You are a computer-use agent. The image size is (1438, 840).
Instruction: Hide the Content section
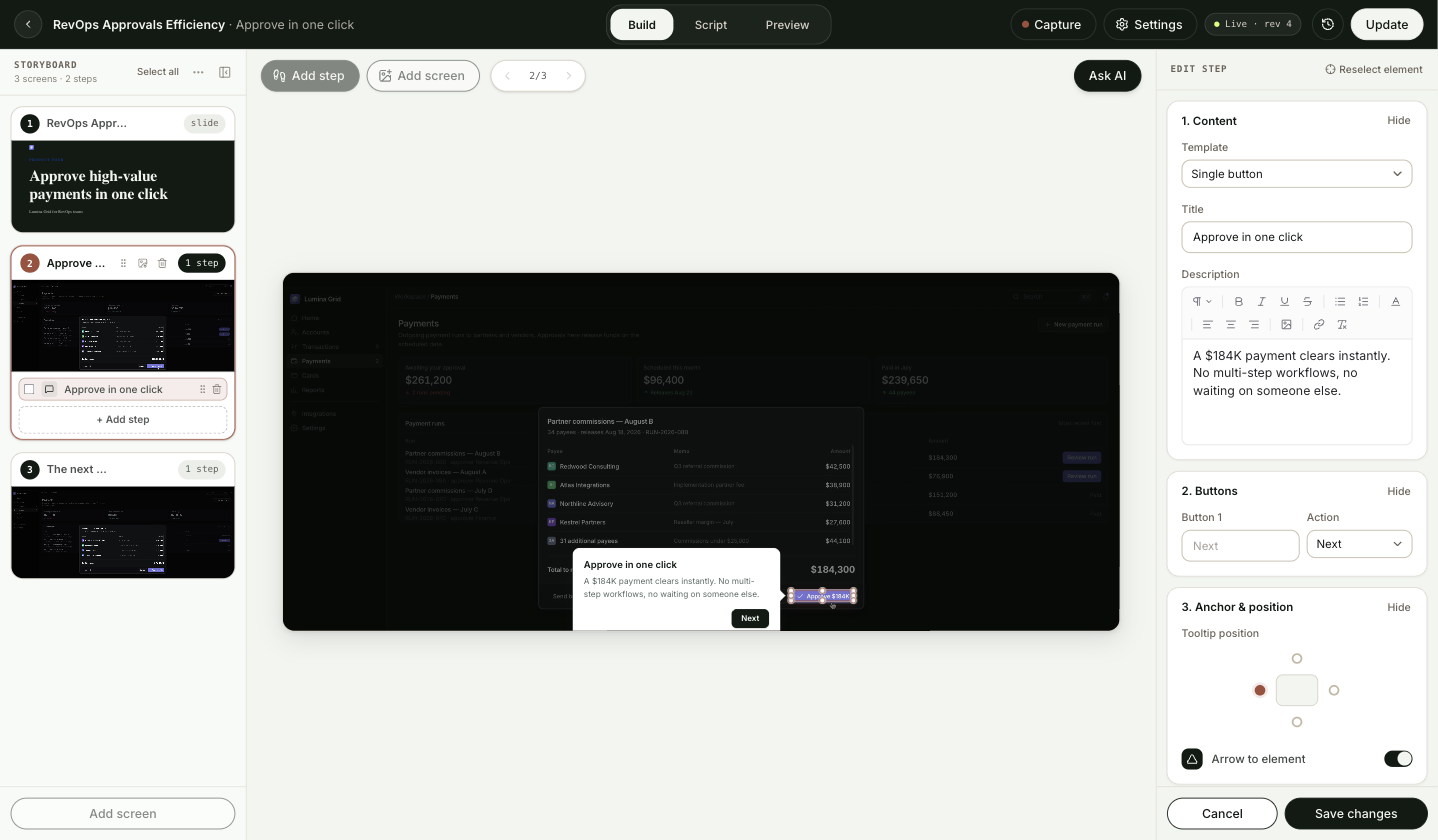click(x=1399, y=121)
